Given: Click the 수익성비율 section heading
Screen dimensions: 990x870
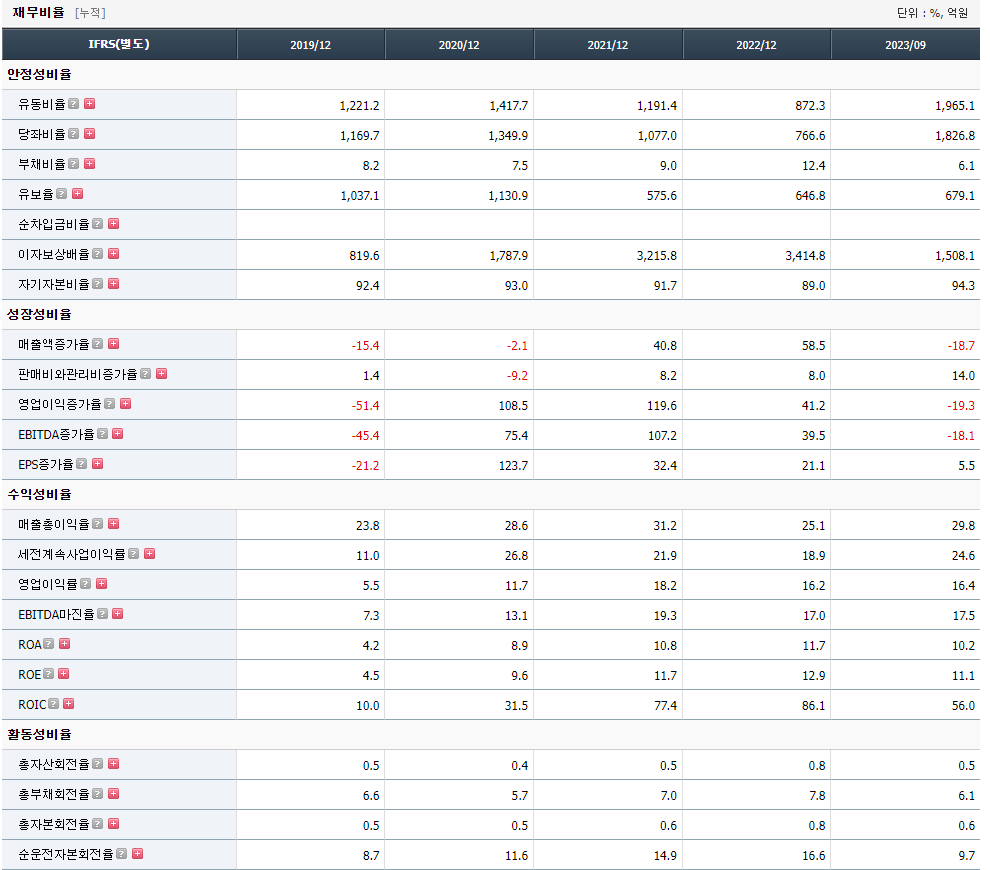Looking at the screenshot, I should (x=39, y=494).
